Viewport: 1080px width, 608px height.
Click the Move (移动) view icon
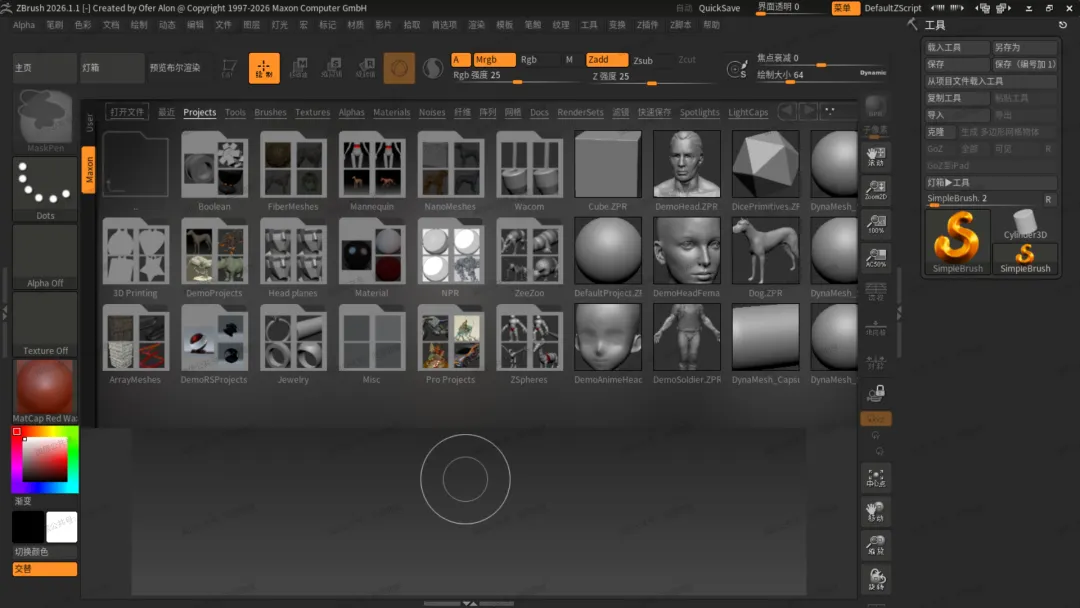[x=875, y=512]
